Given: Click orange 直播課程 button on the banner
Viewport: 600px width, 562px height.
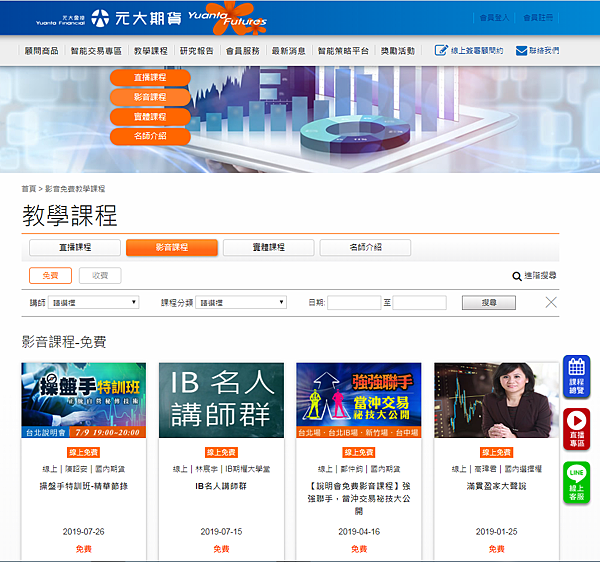Looking at the screenshot, I should (150, 77).
